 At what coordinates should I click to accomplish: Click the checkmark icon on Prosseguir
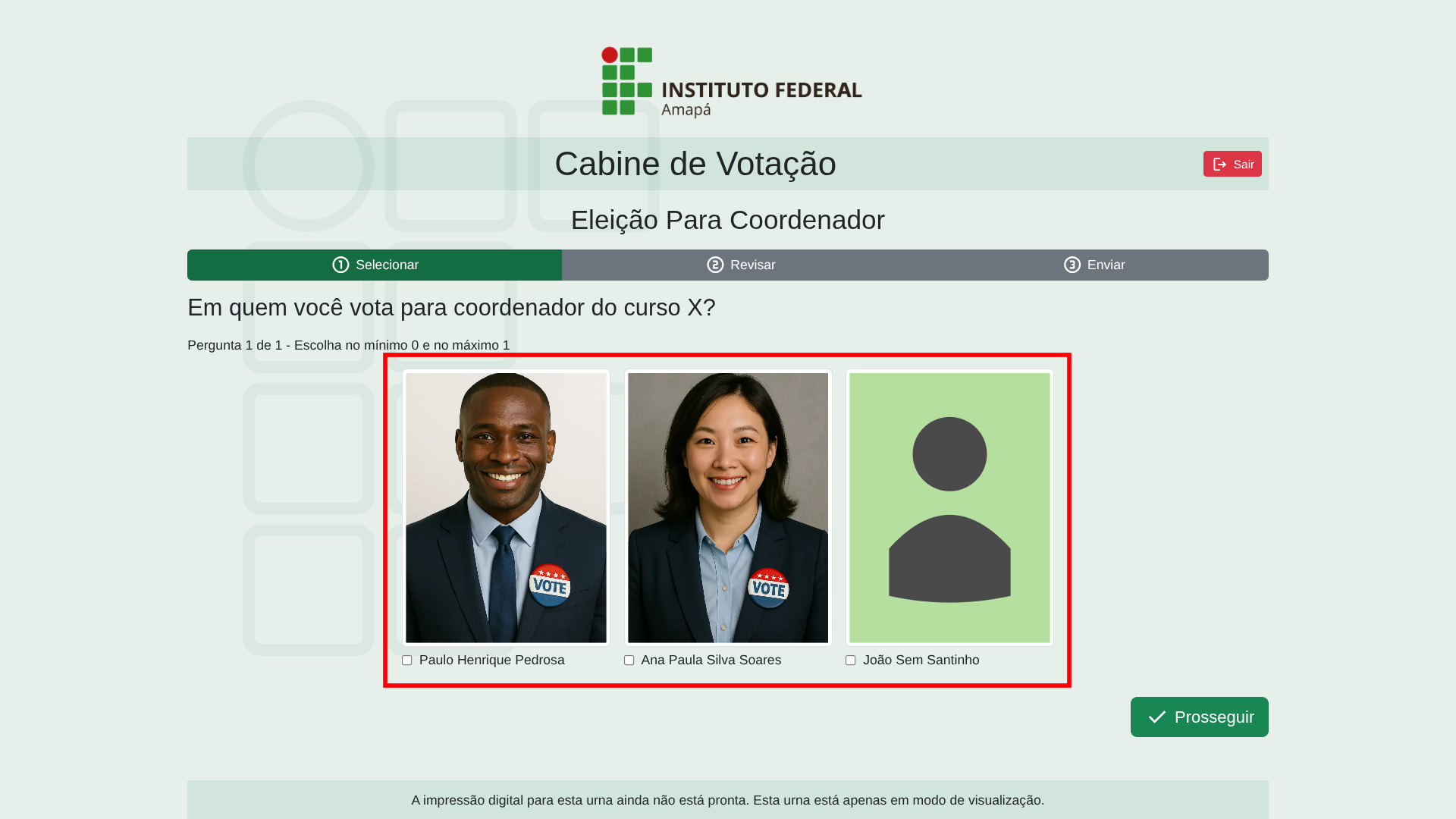pyautogui.click(x=1156, y=717)
